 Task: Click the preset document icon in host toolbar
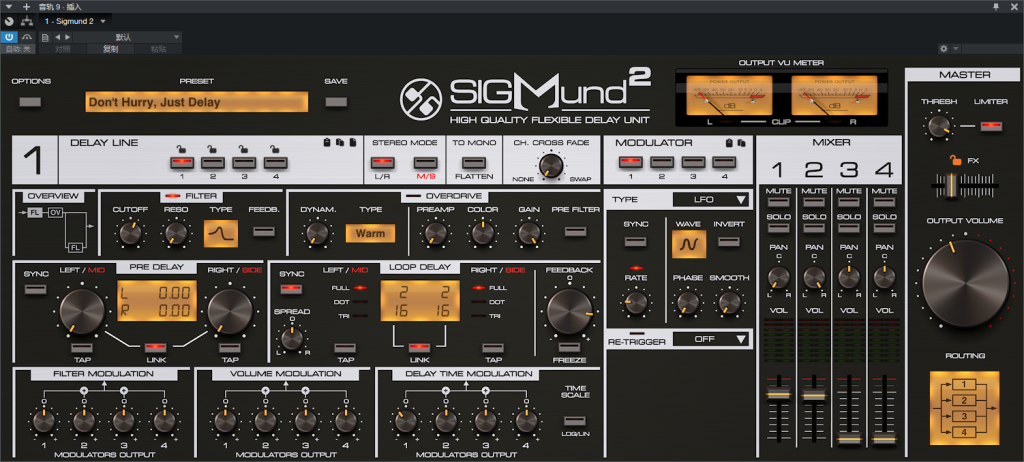pos(46,37)
